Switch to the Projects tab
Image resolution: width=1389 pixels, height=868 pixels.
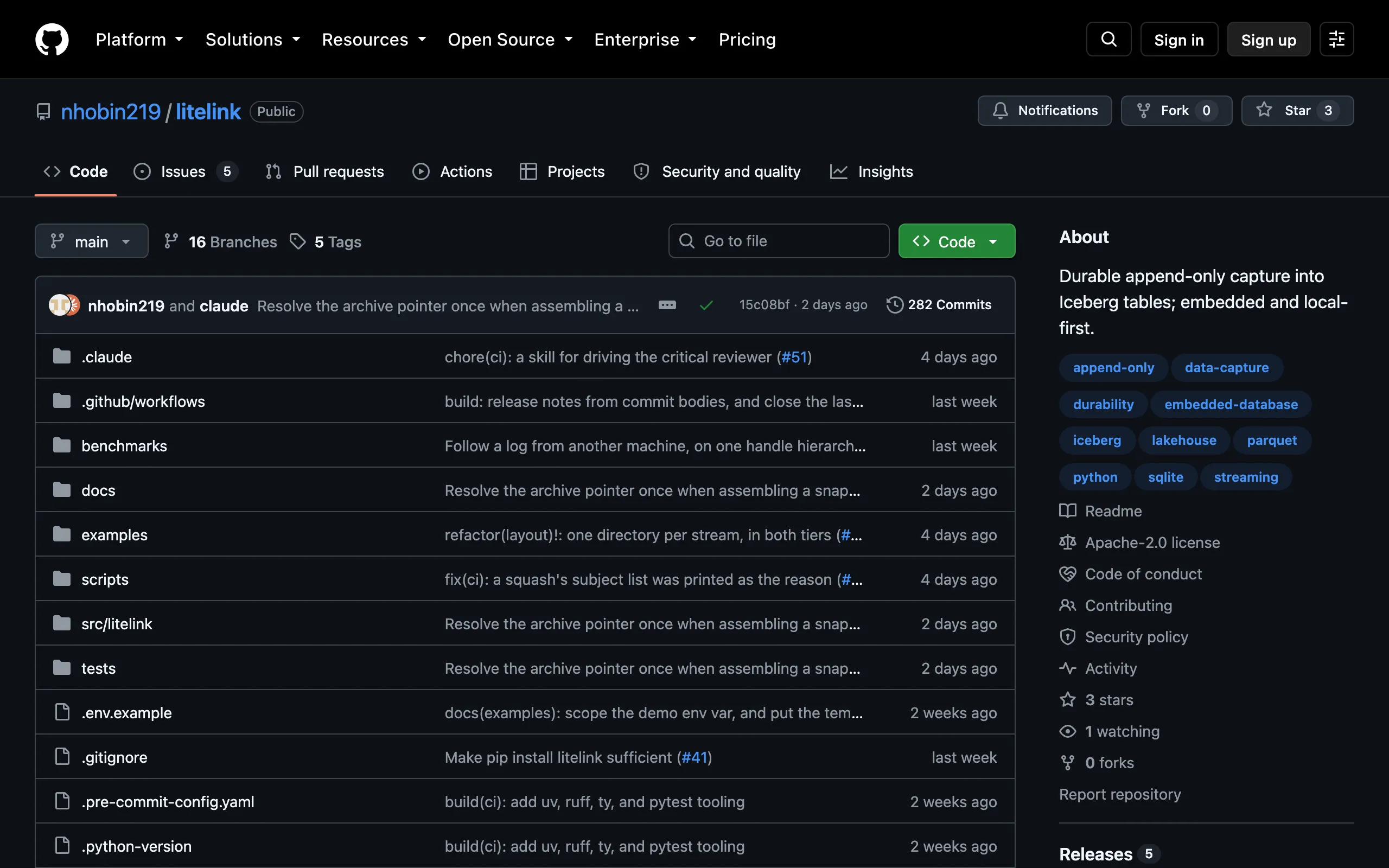click(x=562, y=171)
